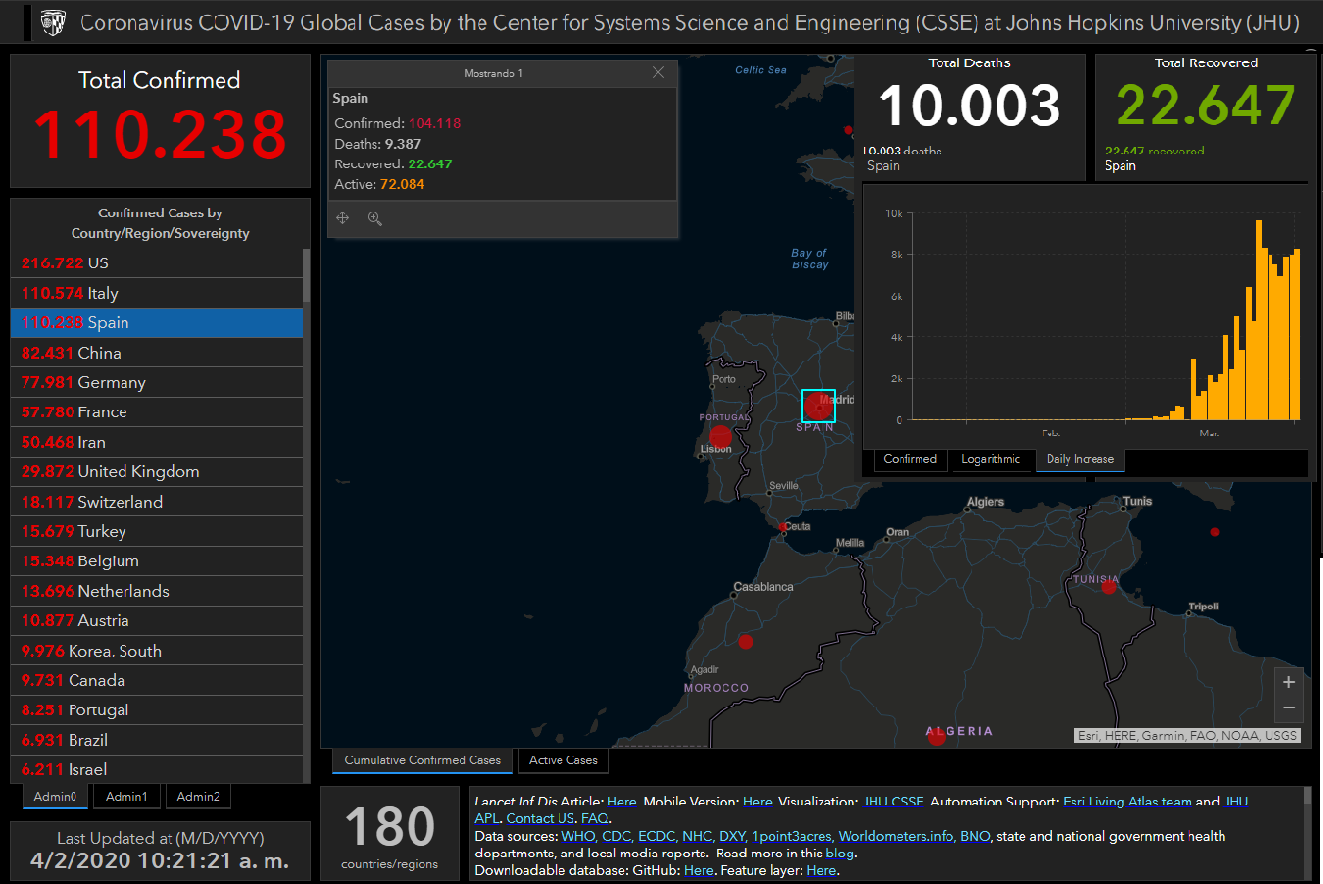Image resolution: width=1323 pixels, height=884 pixels.
Task: Select Belgium in the country list
Action: [x=157, y=561]
